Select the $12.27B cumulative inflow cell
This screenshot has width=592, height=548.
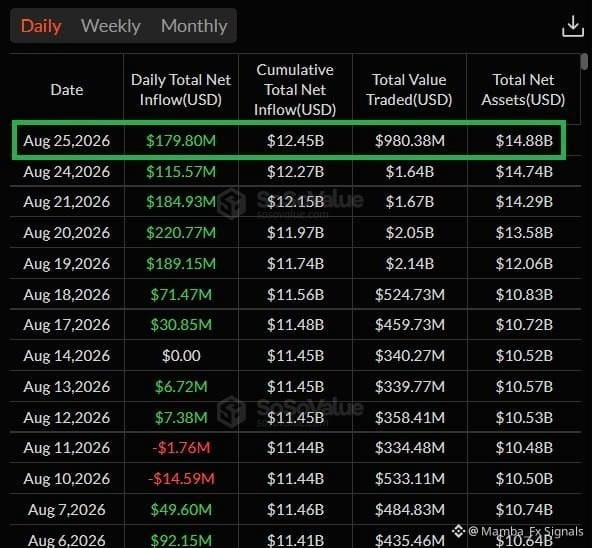295,172
